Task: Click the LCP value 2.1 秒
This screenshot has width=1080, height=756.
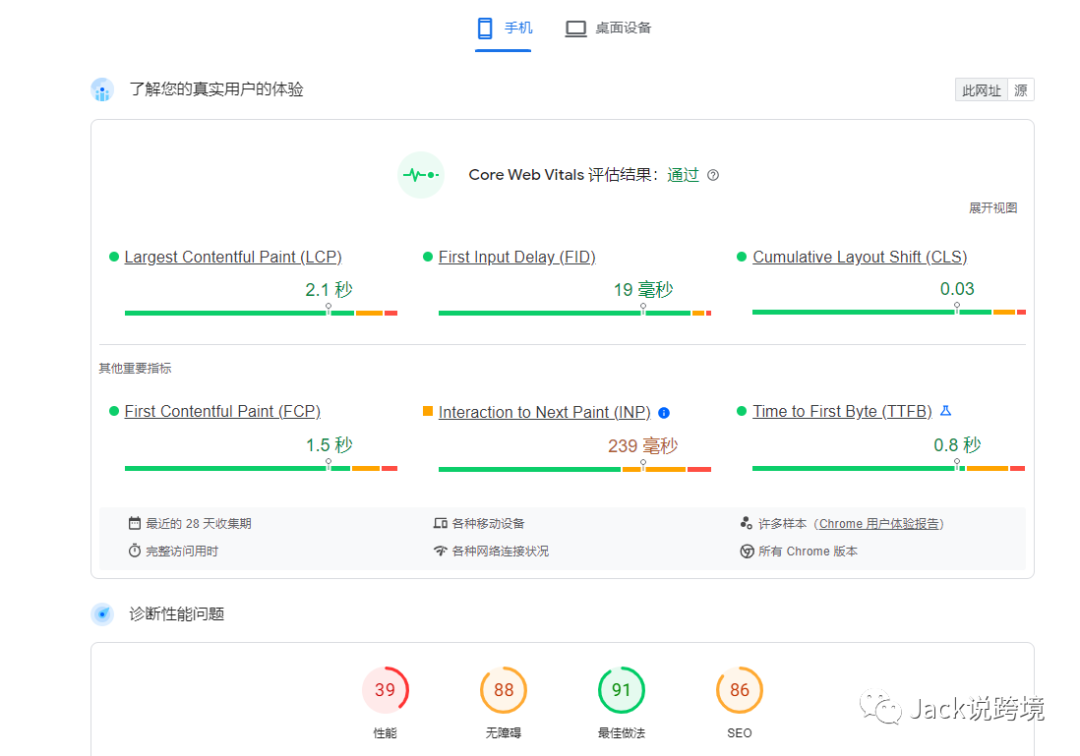Action: coord(329,290)
